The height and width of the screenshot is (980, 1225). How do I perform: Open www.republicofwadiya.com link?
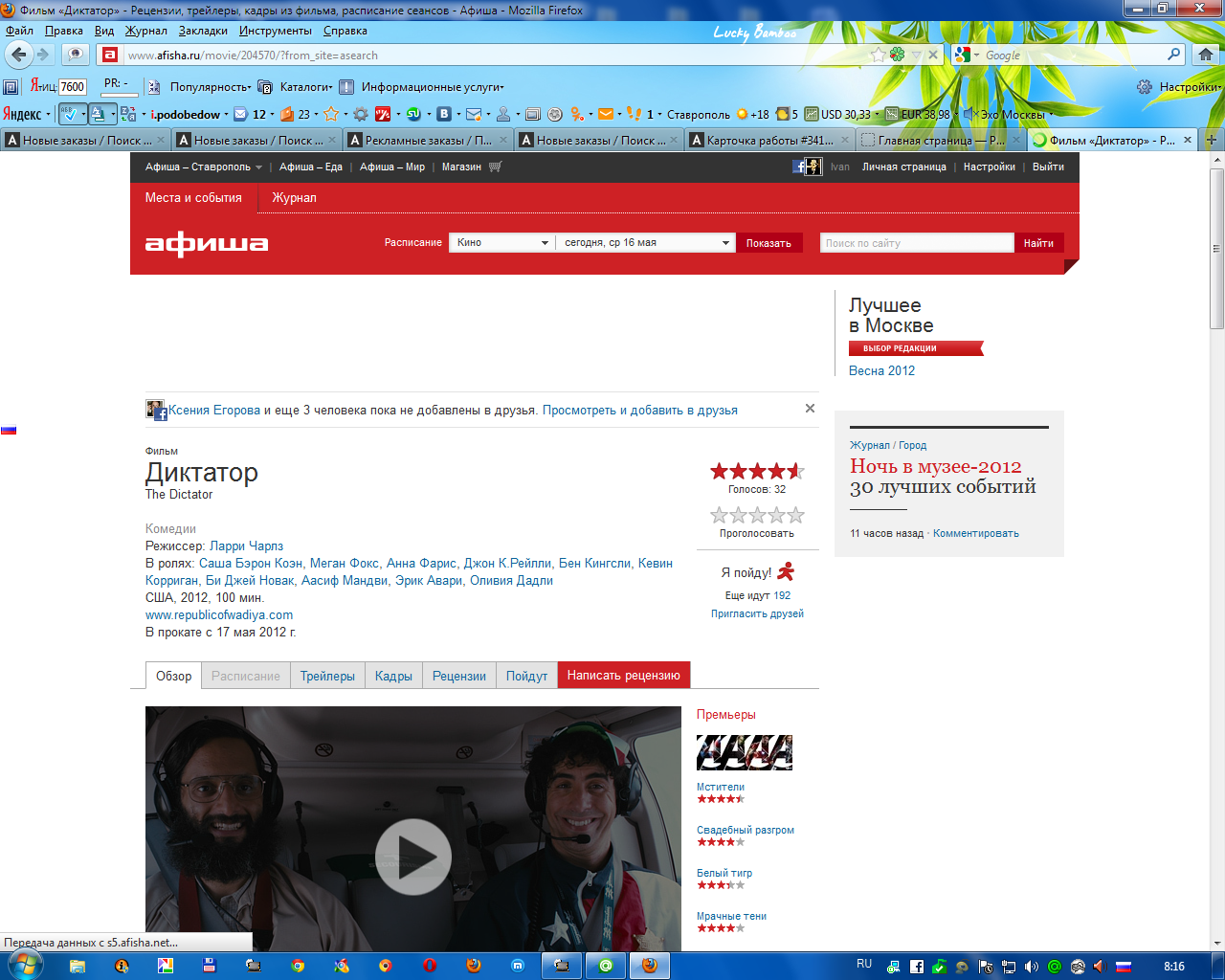219,614
